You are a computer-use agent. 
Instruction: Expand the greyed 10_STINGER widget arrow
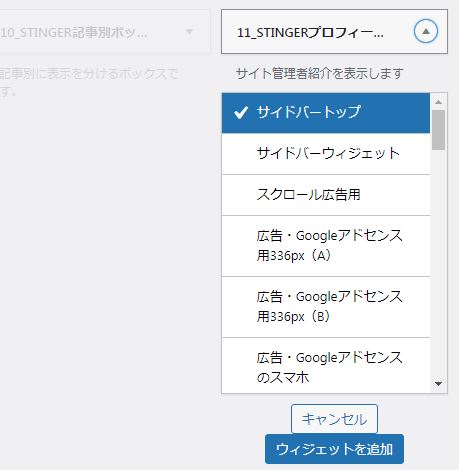[189, 32]
